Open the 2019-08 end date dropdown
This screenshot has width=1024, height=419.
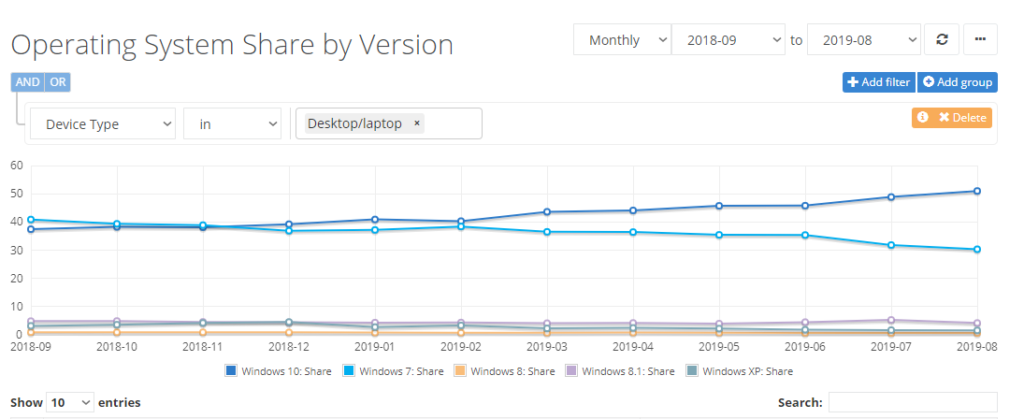click(x=863, y=40)
